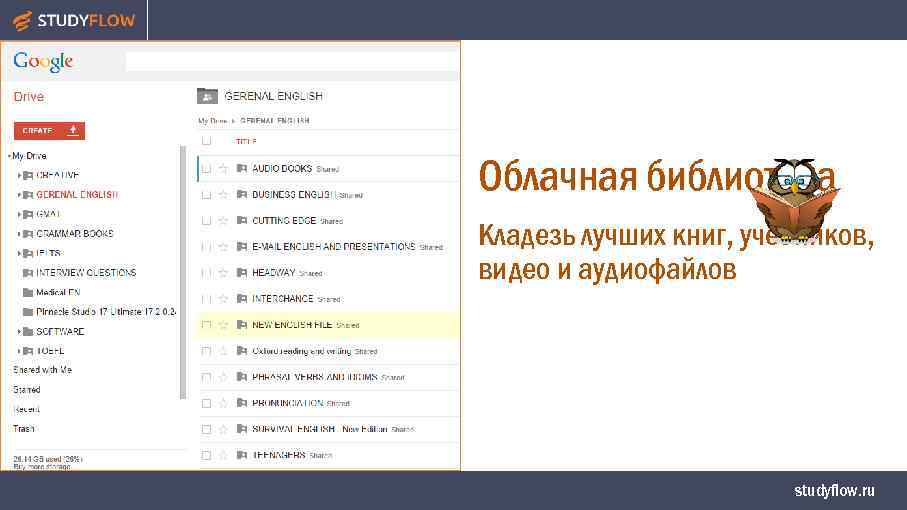The height and width of the screenshot is (510, 907).
Task: Star the SURVIVAL ENGLISH folder
Action: pos(223,429)
